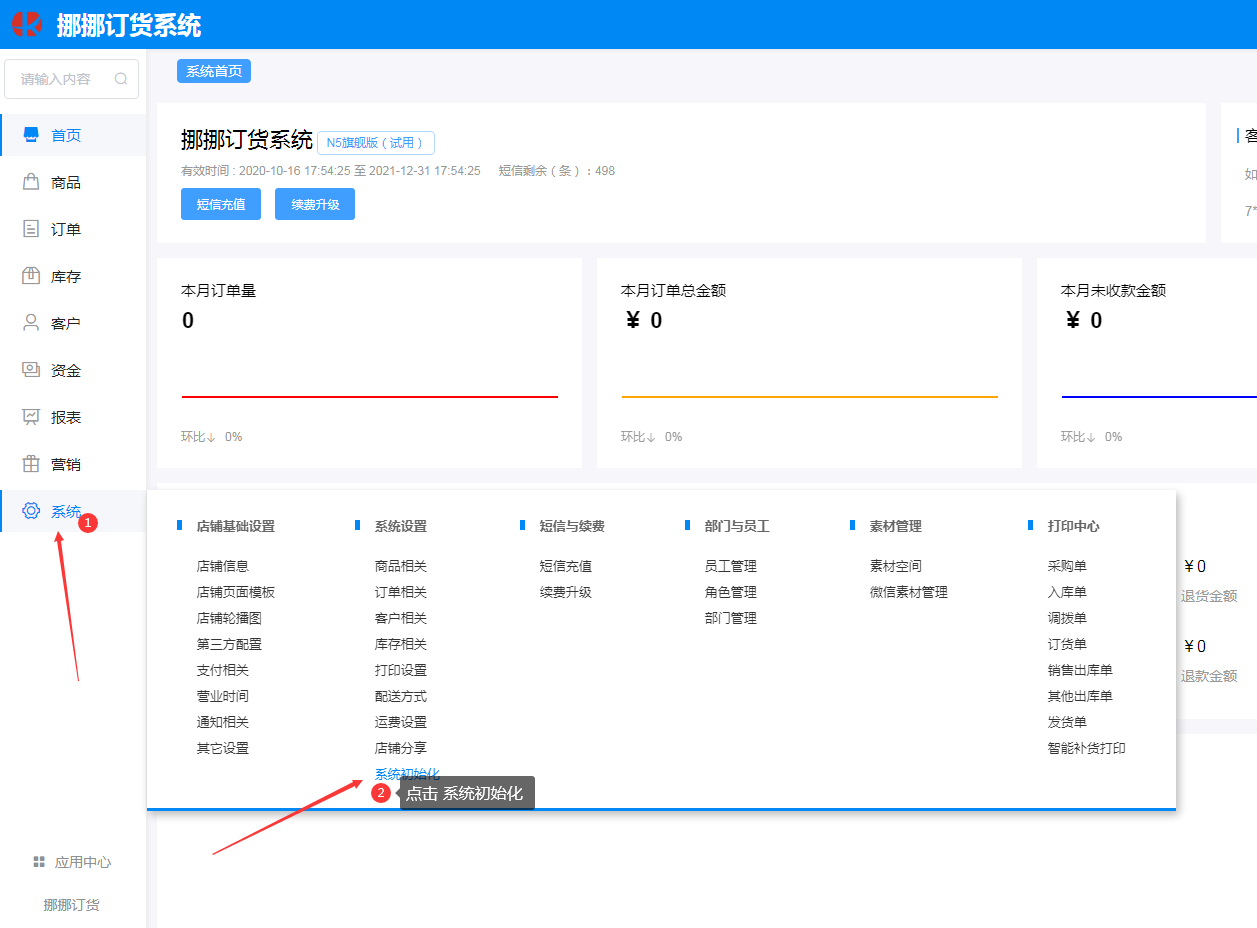Open 员工管理 link

coord(730,566)
